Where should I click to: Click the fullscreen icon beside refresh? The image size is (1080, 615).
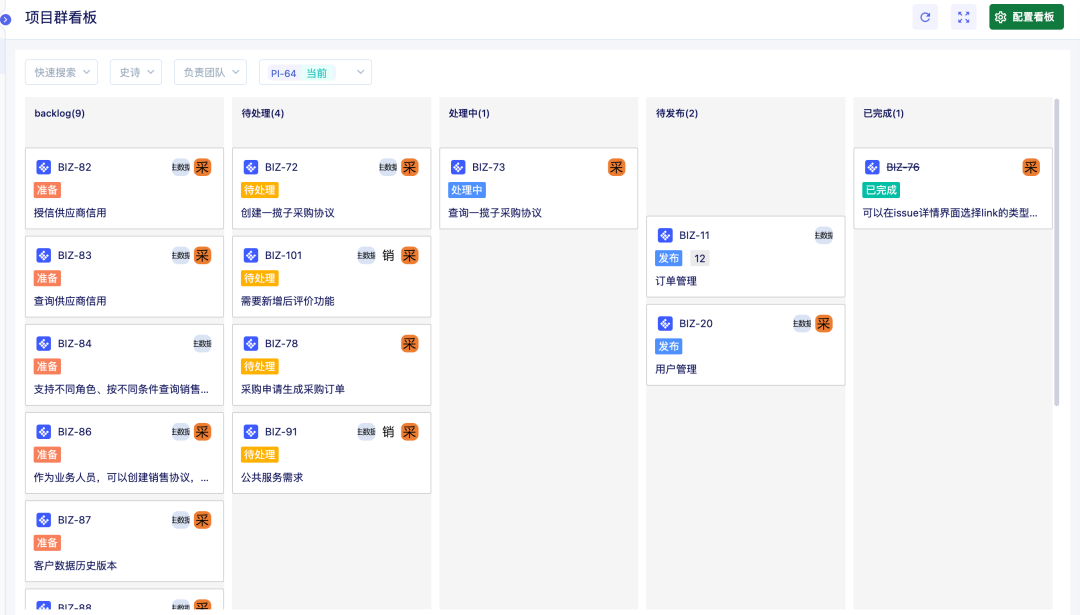[964, 17]
